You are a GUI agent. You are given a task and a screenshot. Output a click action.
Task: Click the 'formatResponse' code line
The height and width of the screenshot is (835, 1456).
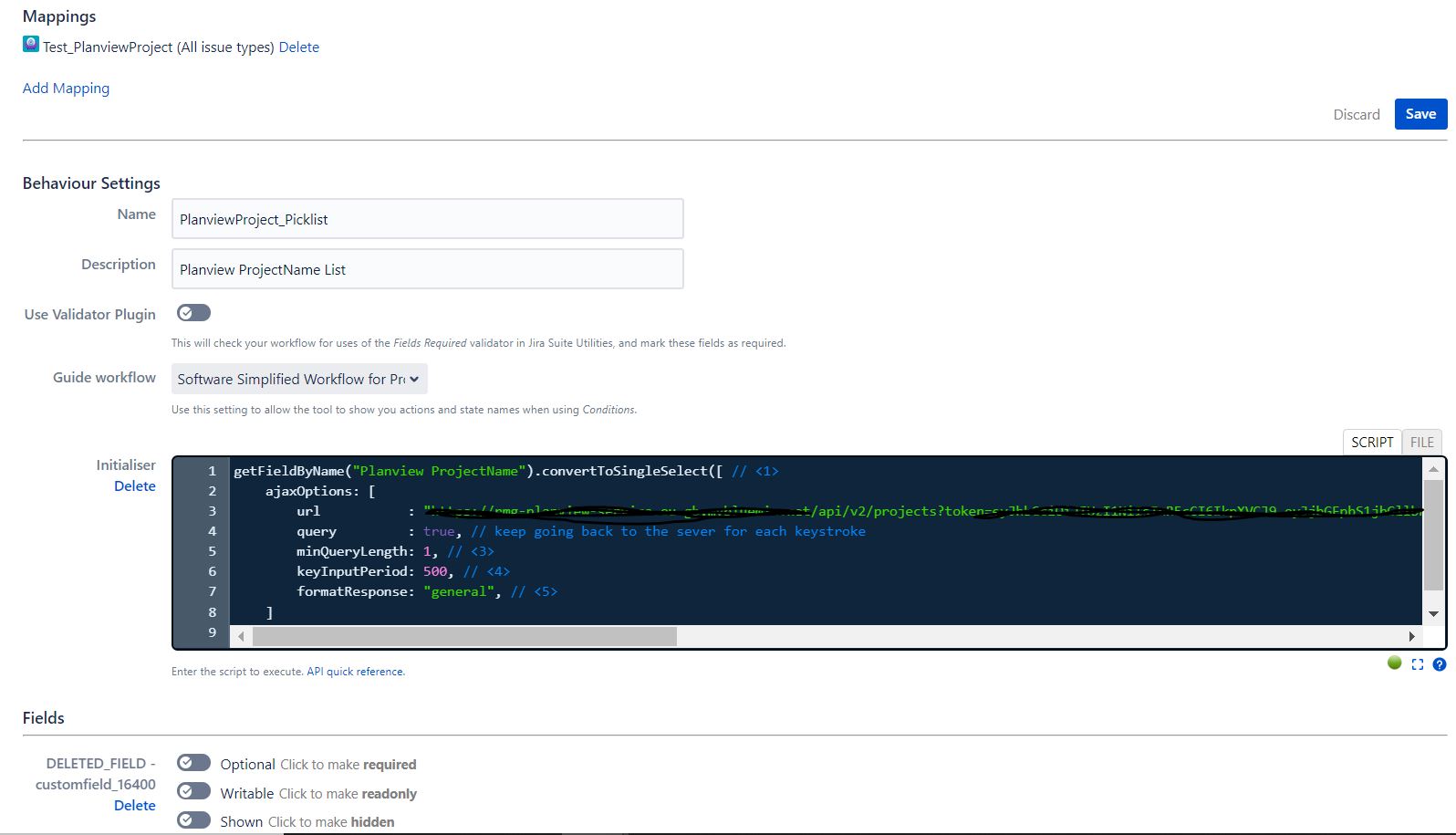(x=426, y=591)
